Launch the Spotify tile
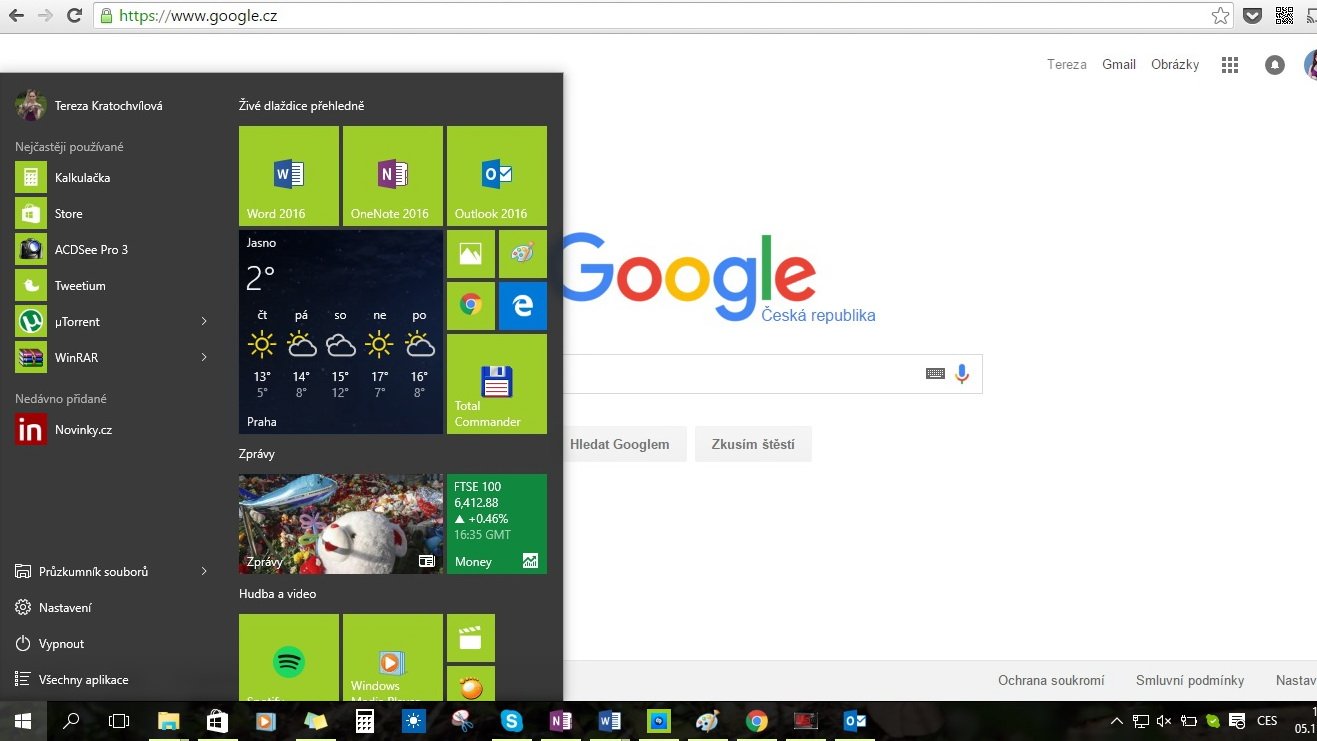 289,657
